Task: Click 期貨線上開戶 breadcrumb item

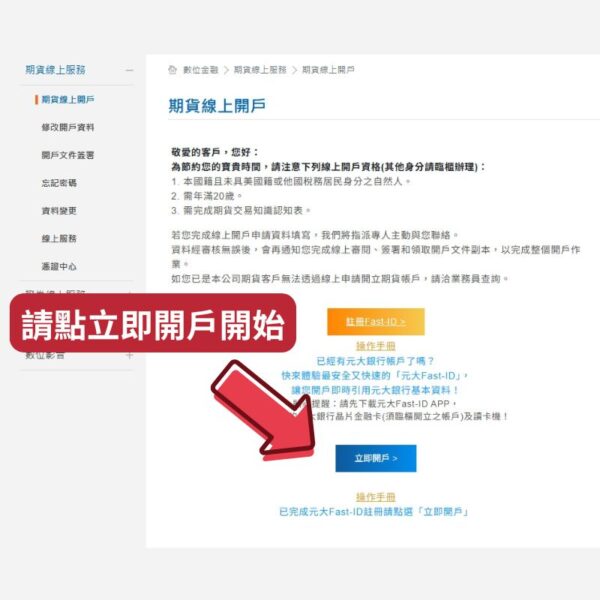Action: [328, 70]
